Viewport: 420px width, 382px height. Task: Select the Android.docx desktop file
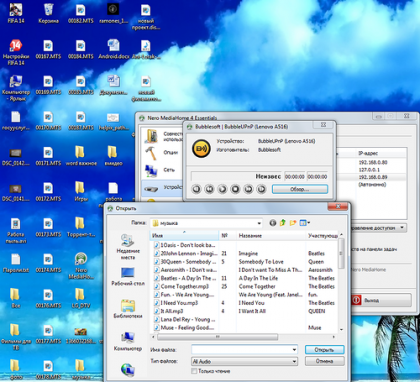coord(113,49)
